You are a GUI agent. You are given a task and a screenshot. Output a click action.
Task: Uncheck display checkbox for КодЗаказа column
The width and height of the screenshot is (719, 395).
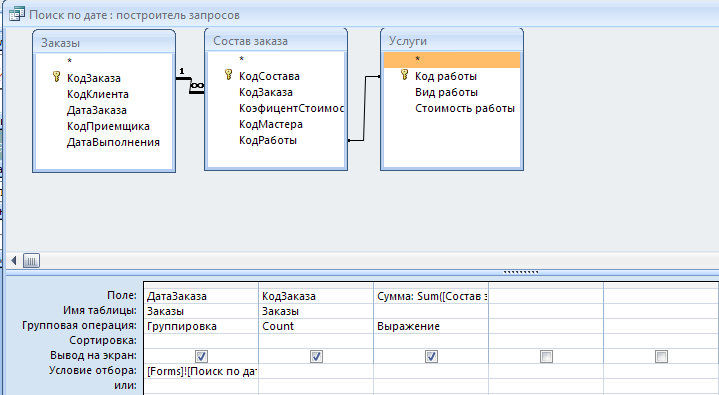(316, 356)
